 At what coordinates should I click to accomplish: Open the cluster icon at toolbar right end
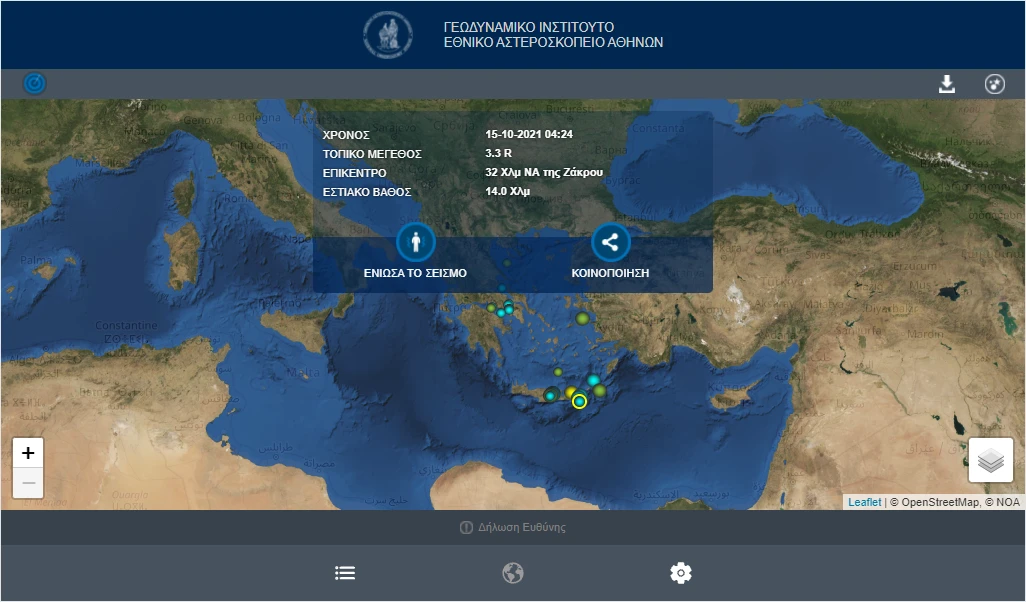point(995,84)
